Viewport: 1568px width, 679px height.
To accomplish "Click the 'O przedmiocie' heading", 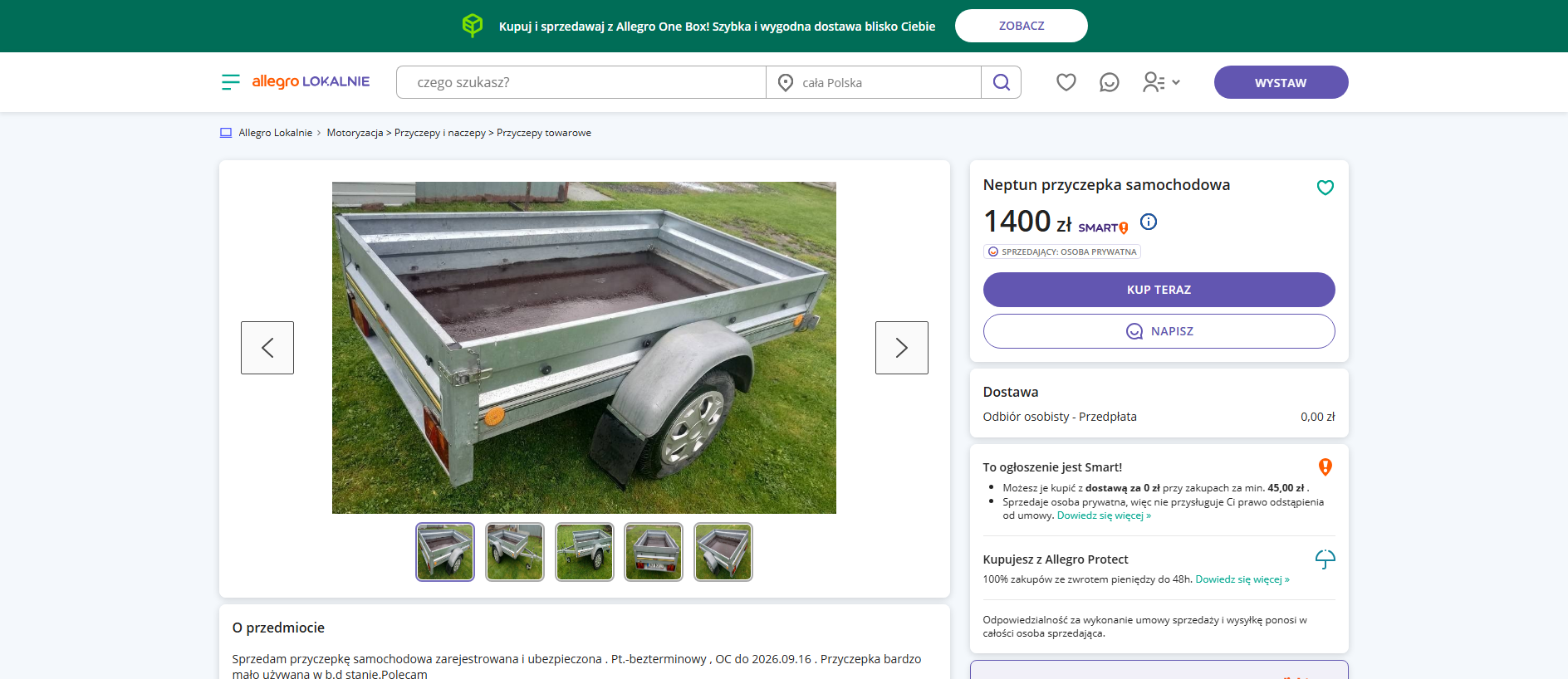I will (x=278, y=628).
